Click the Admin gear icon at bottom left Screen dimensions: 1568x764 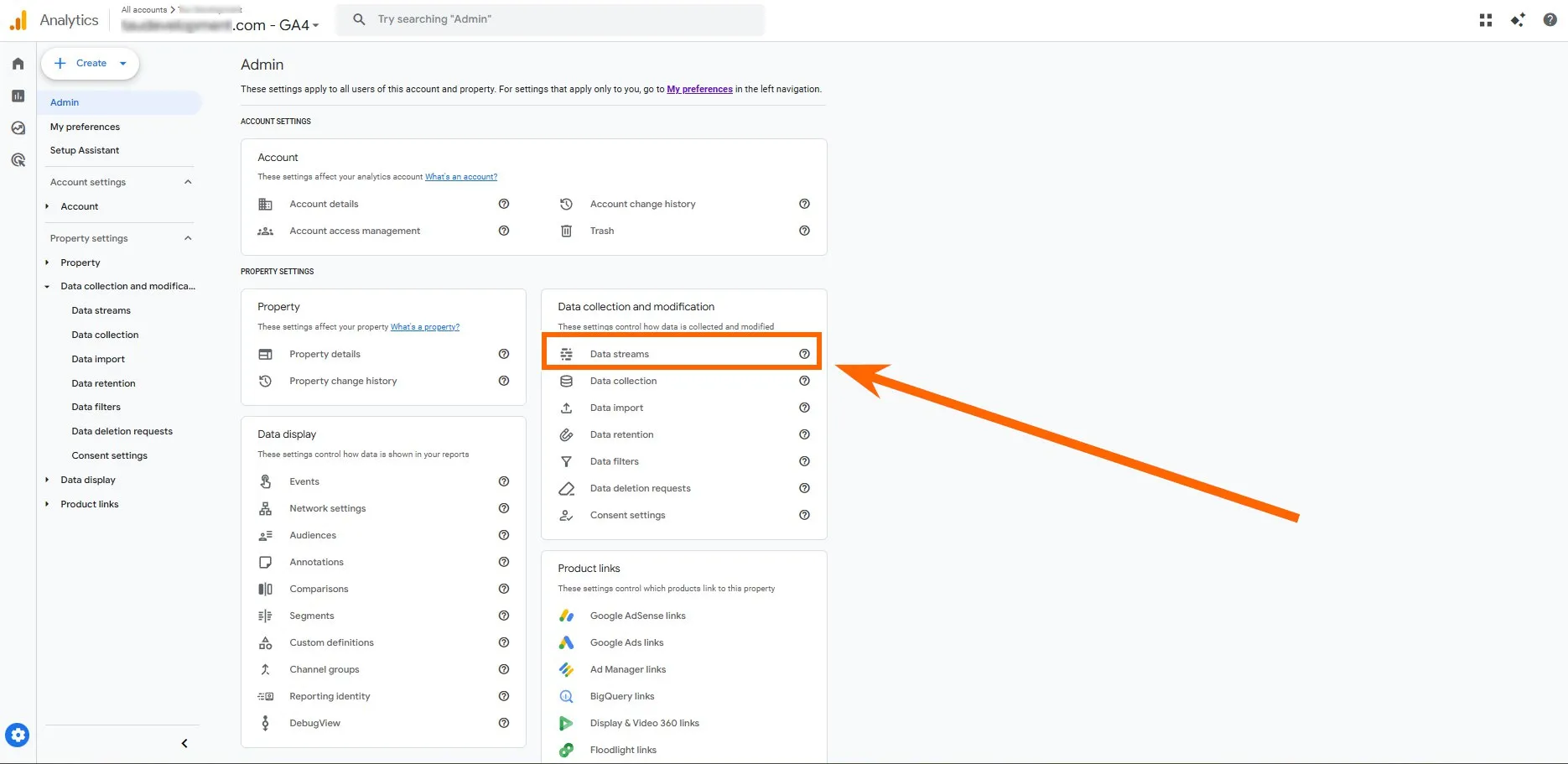tap(18, 735)
